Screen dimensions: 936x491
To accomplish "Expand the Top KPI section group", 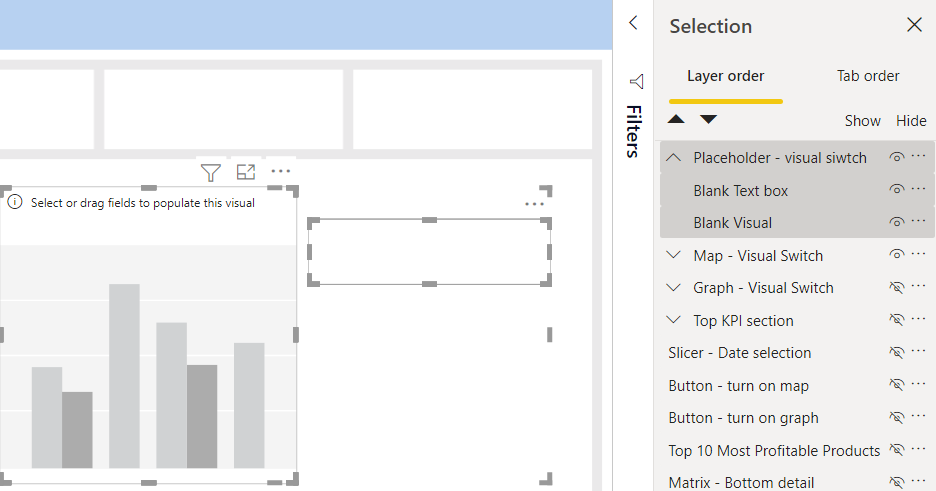I will [x=673, y=320].
